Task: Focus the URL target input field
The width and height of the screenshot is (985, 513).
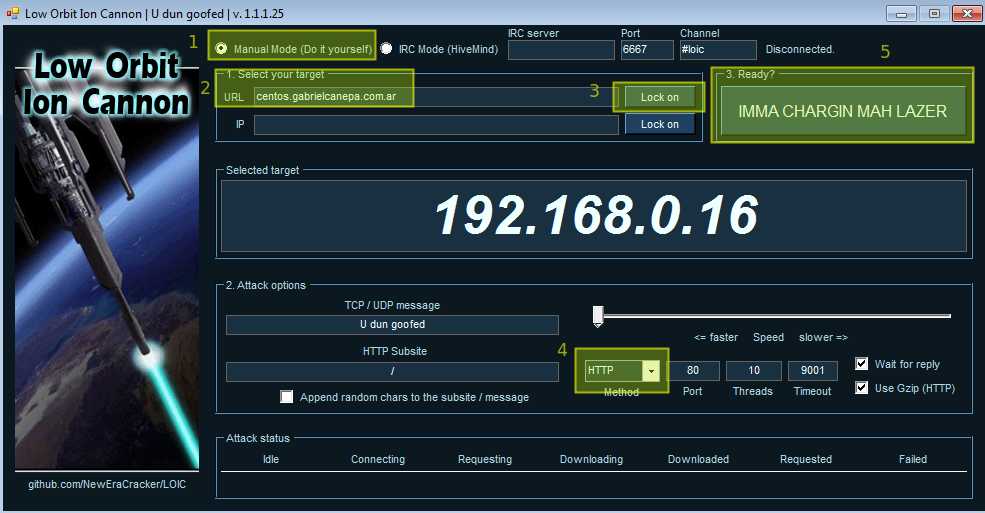Action: point(436,97)
